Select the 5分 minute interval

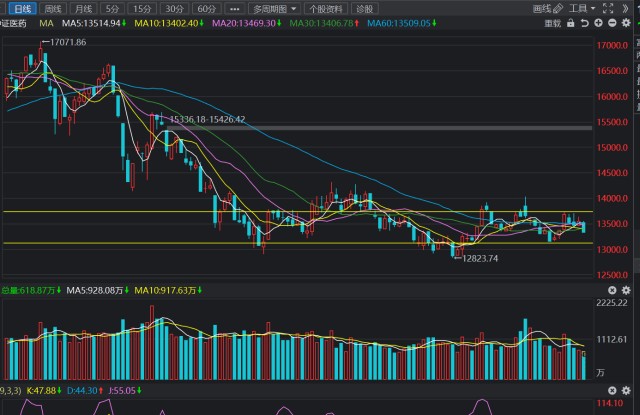click(x=112, y=8)
